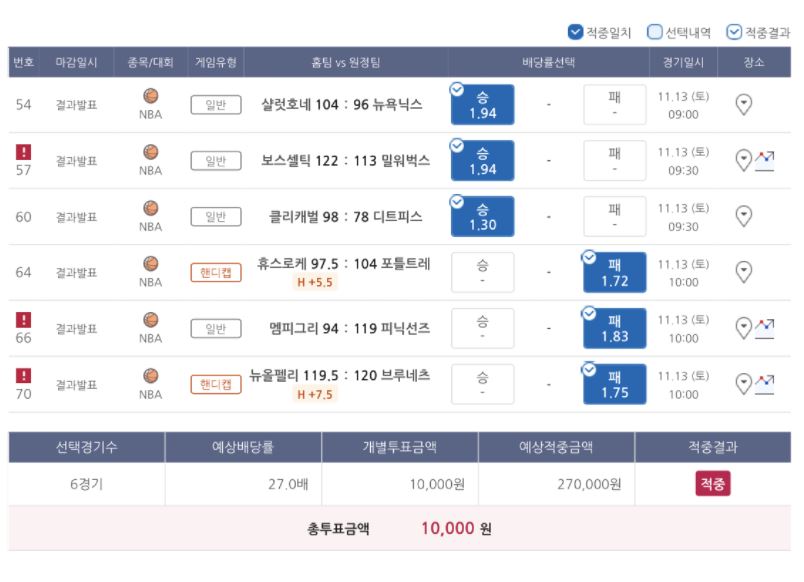Show trend chart for game 57

[765, 161]
